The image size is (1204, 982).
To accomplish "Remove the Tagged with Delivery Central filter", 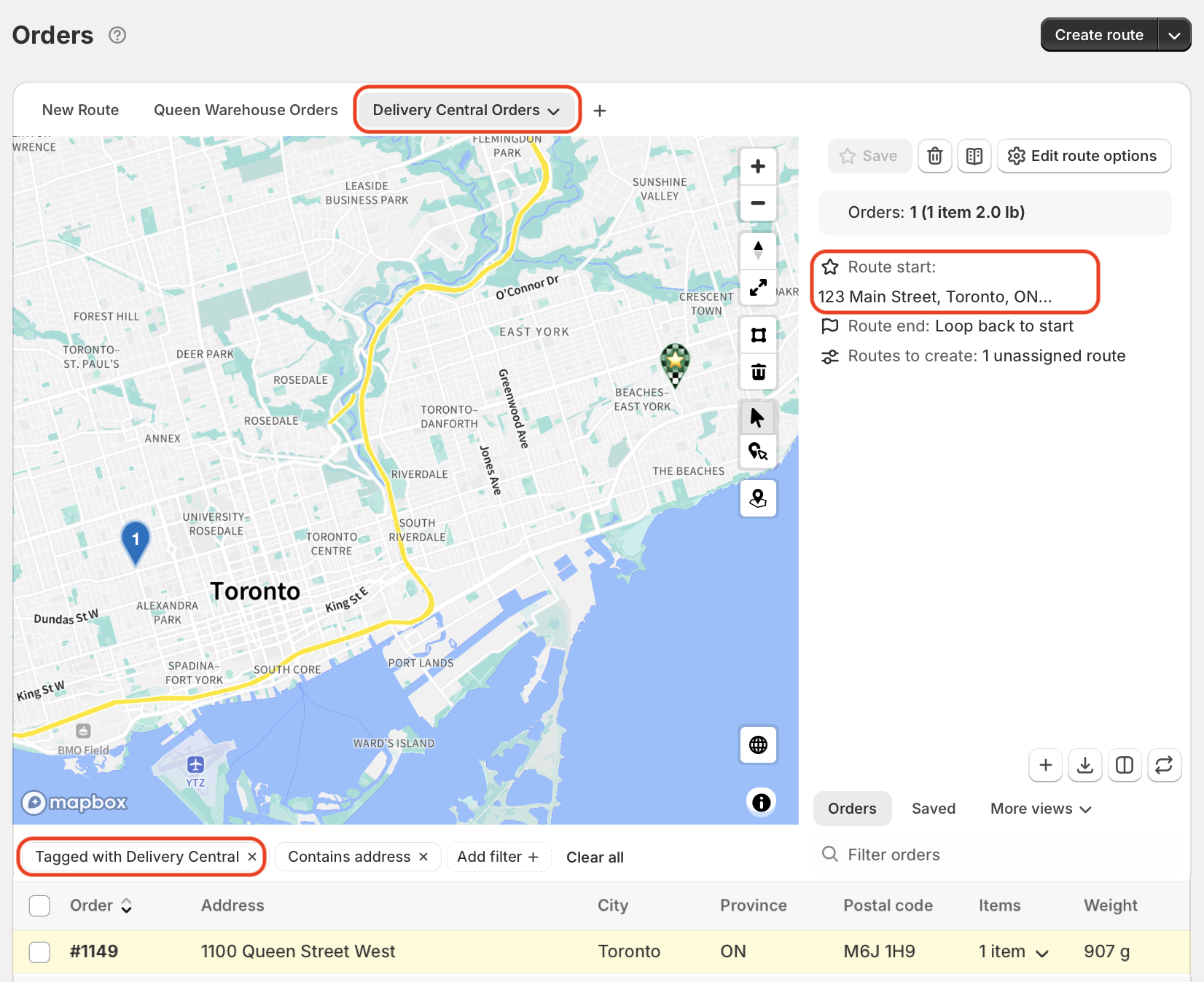I will click(252, 857).
